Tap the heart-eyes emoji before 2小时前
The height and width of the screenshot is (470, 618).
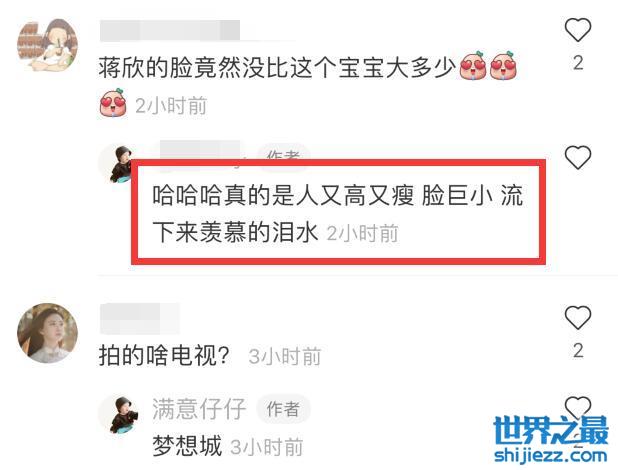coord(113,103)
